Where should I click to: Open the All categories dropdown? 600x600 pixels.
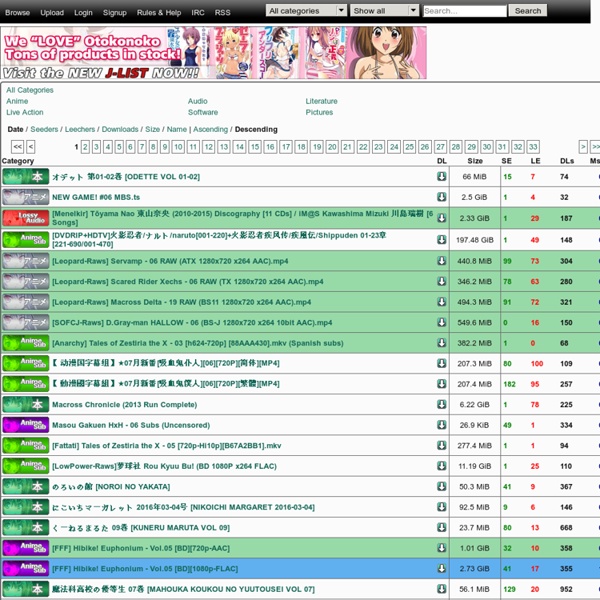click(x=306, y=11)
